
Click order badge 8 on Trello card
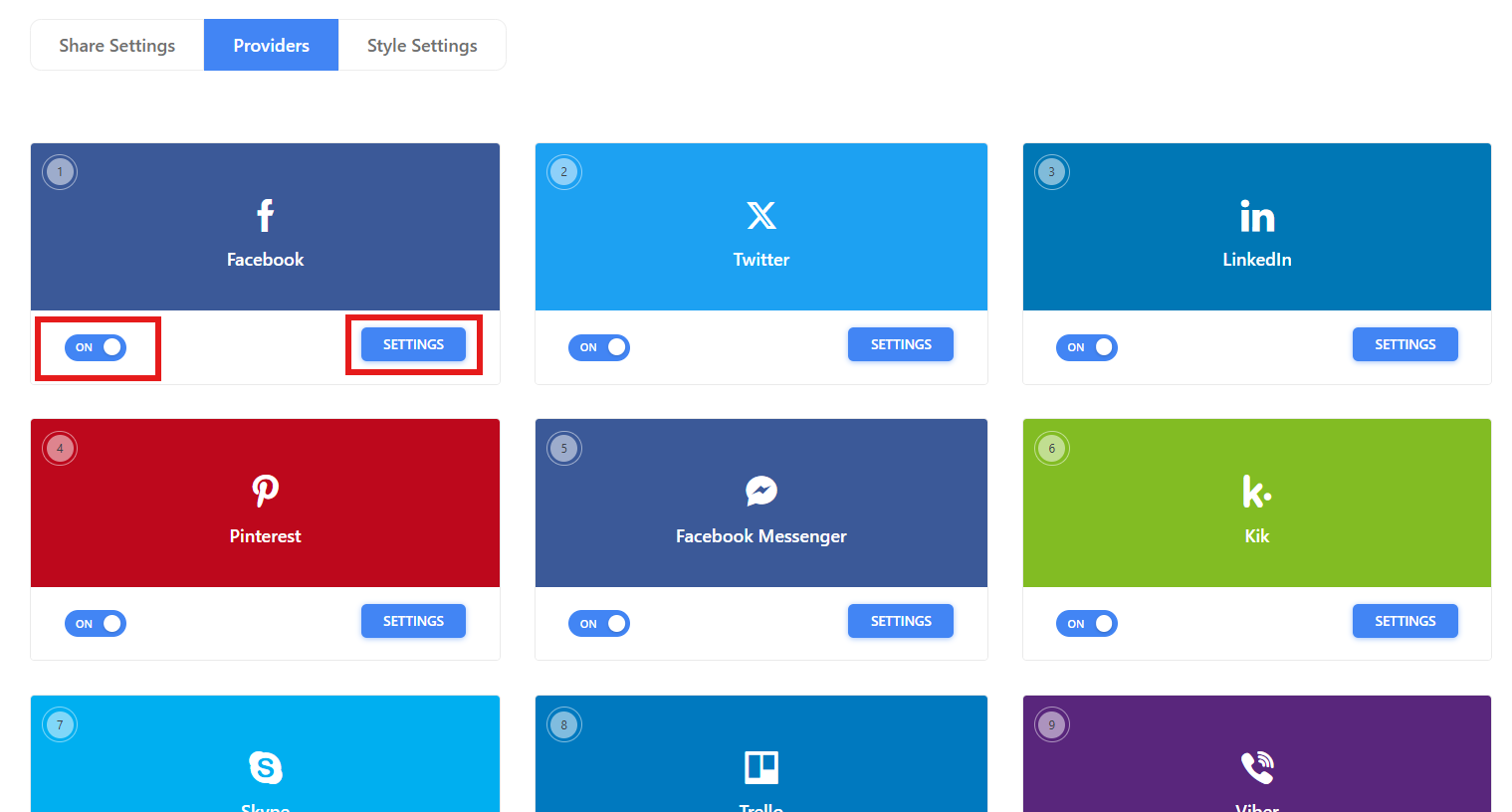pyautogui.click(x=564, y=724)
